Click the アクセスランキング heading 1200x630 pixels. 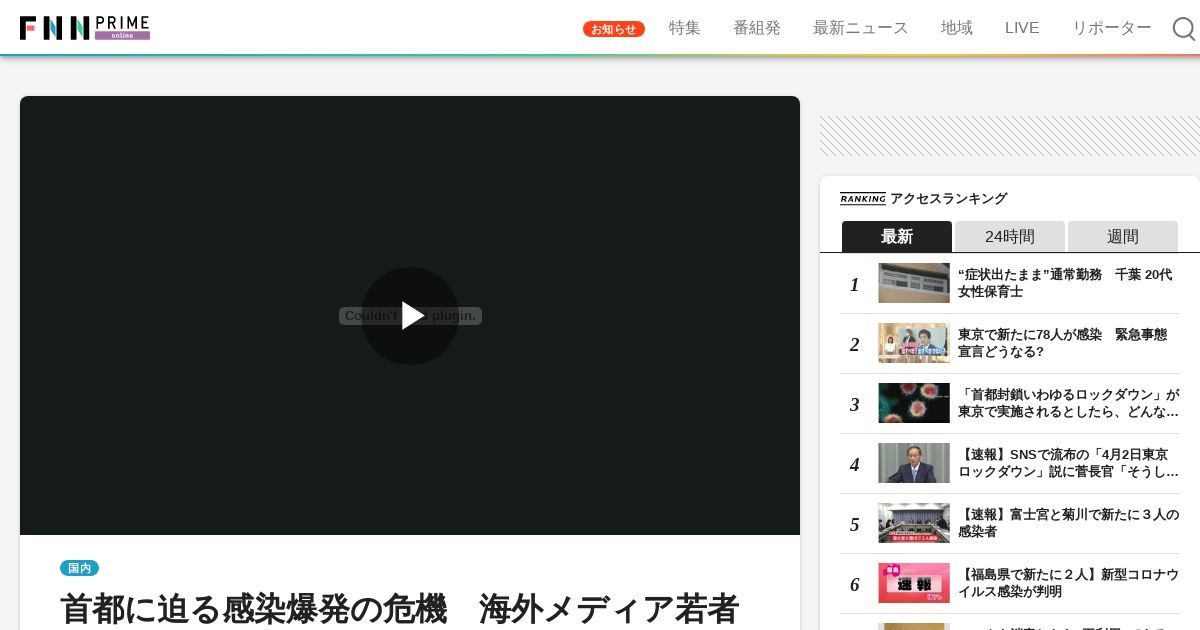(x=948, y=199)
